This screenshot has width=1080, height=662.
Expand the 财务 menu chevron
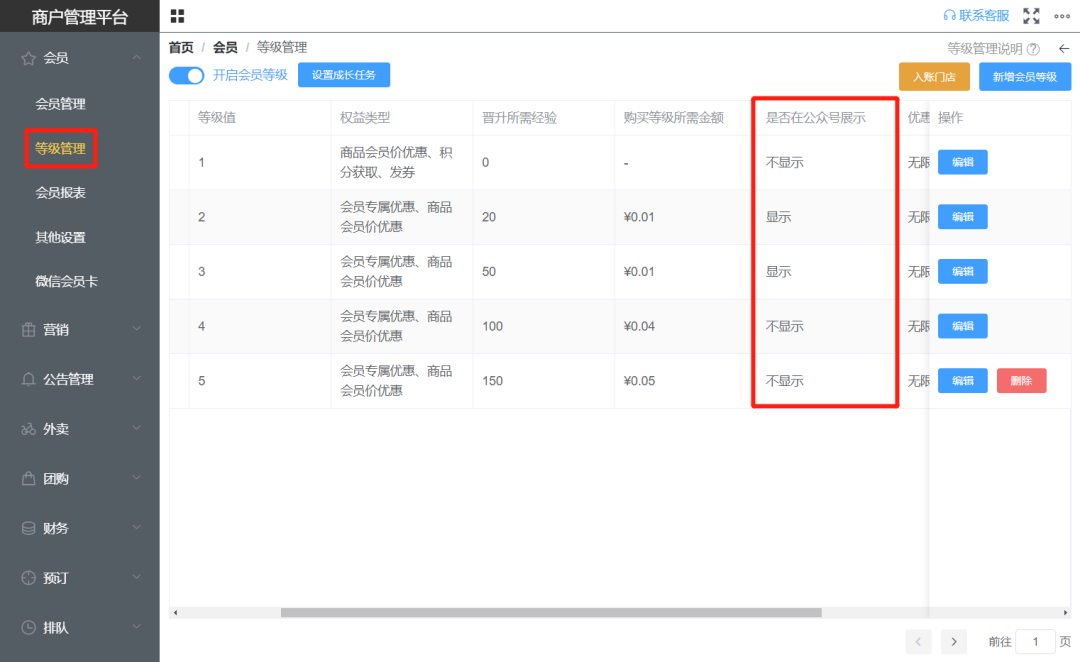136,528
